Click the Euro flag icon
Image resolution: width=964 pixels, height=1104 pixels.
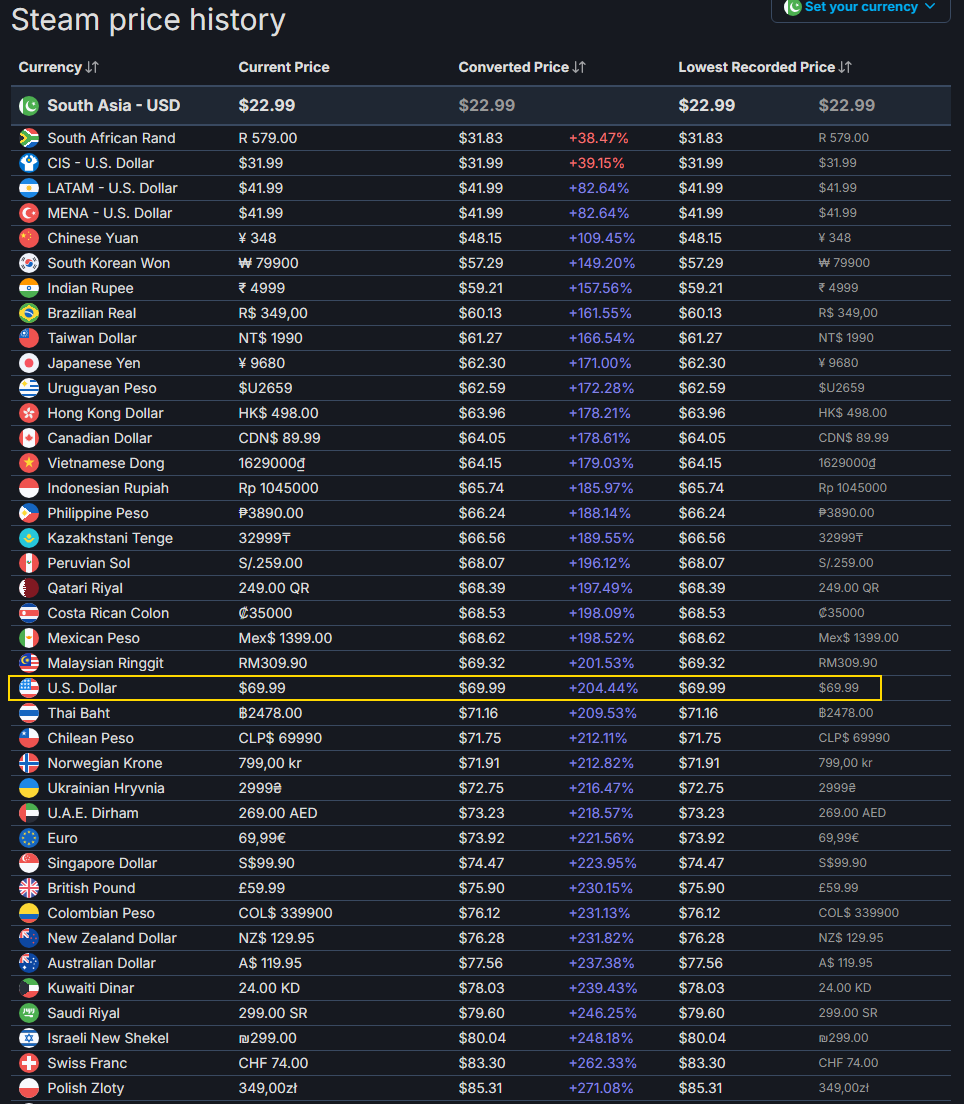coord(29,838)
